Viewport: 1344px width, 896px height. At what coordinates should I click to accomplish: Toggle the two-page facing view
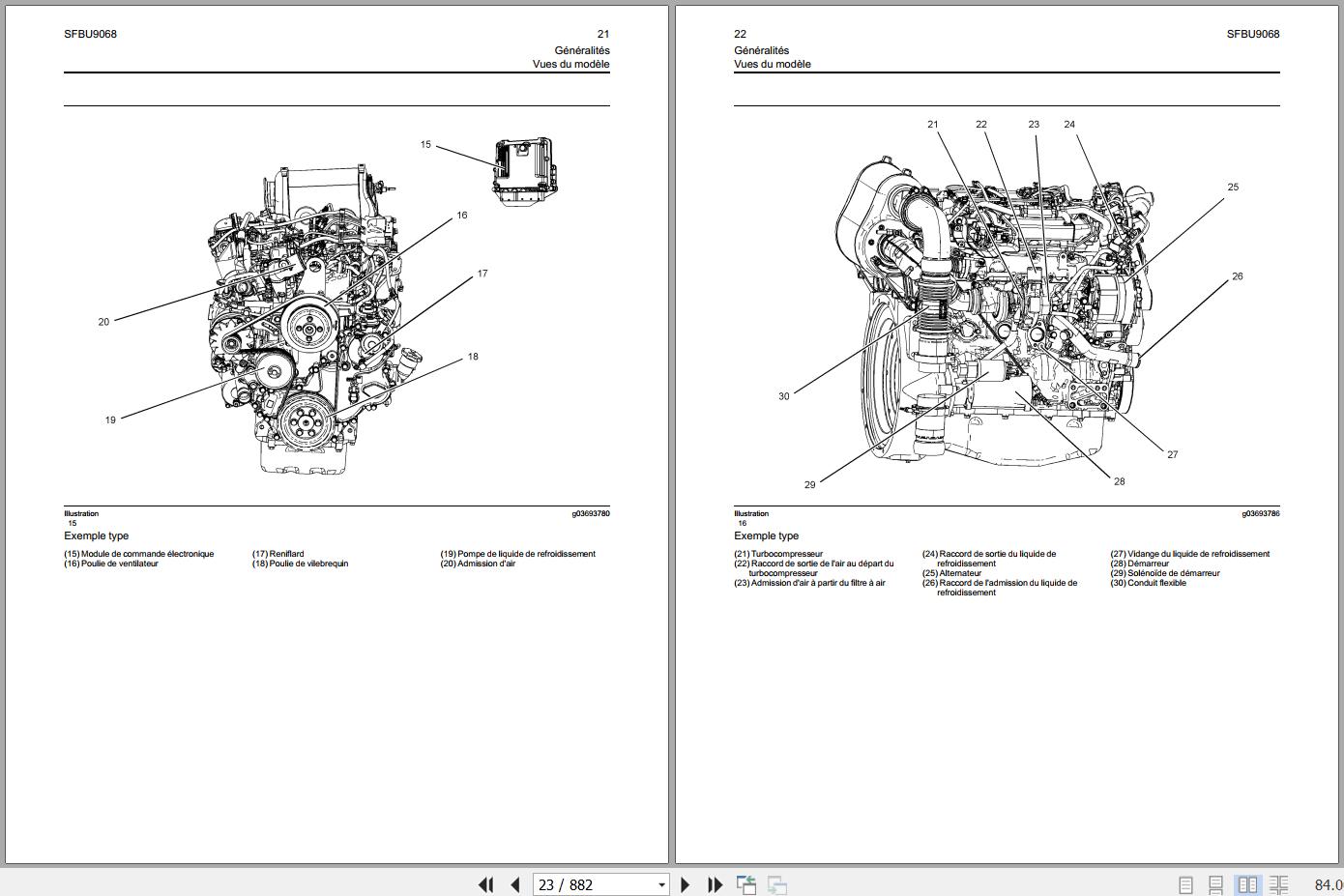click(1247, 884)
